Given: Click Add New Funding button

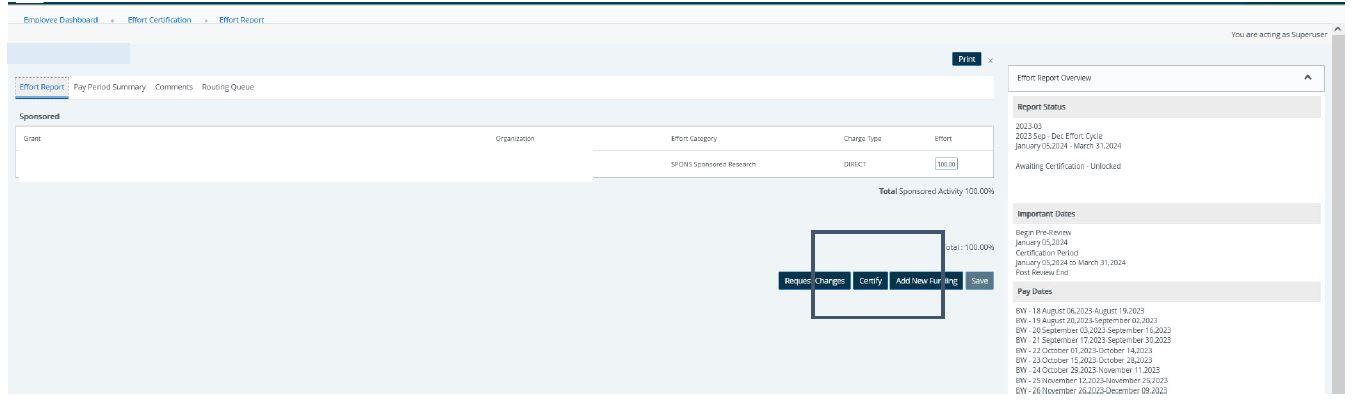Looking at the screenshot, I should (927, 281).
